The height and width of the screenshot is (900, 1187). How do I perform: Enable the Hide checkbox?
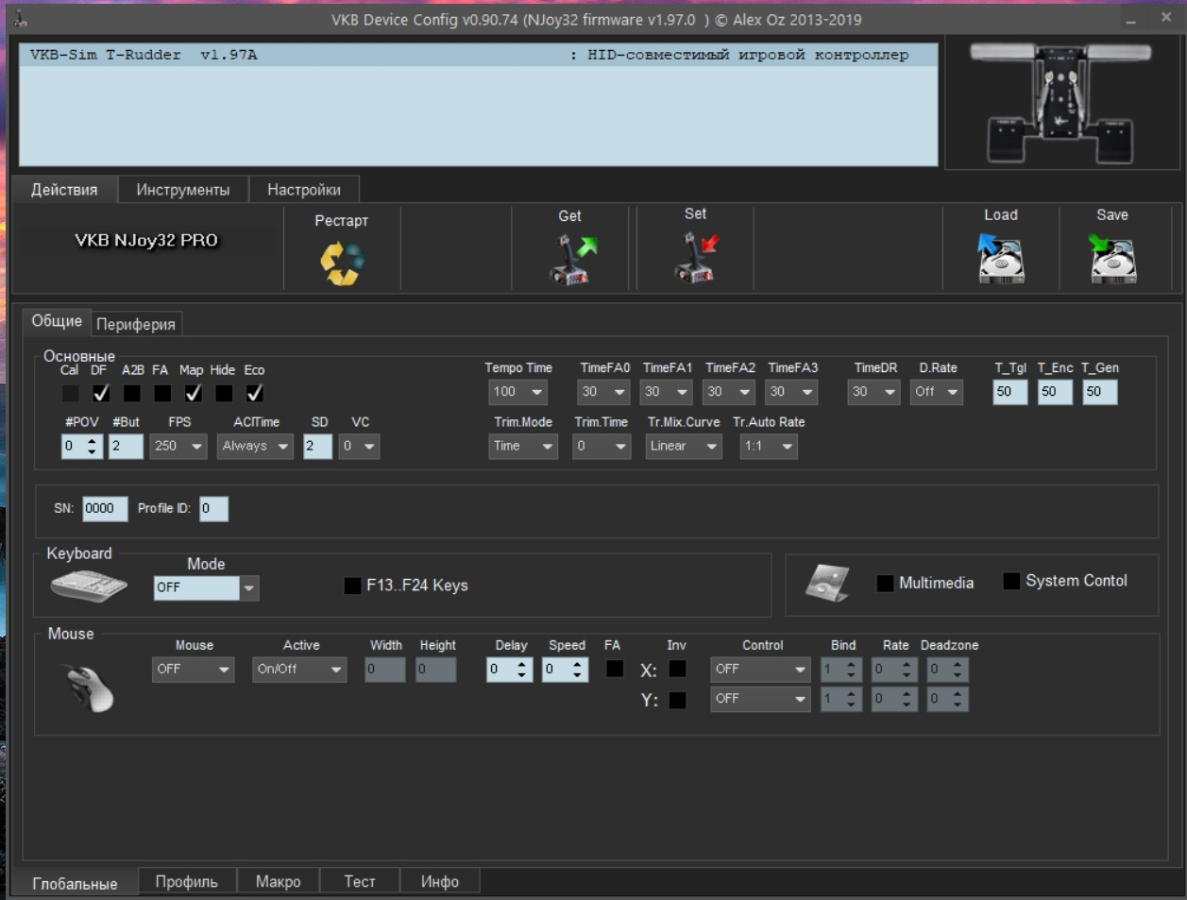223,393
